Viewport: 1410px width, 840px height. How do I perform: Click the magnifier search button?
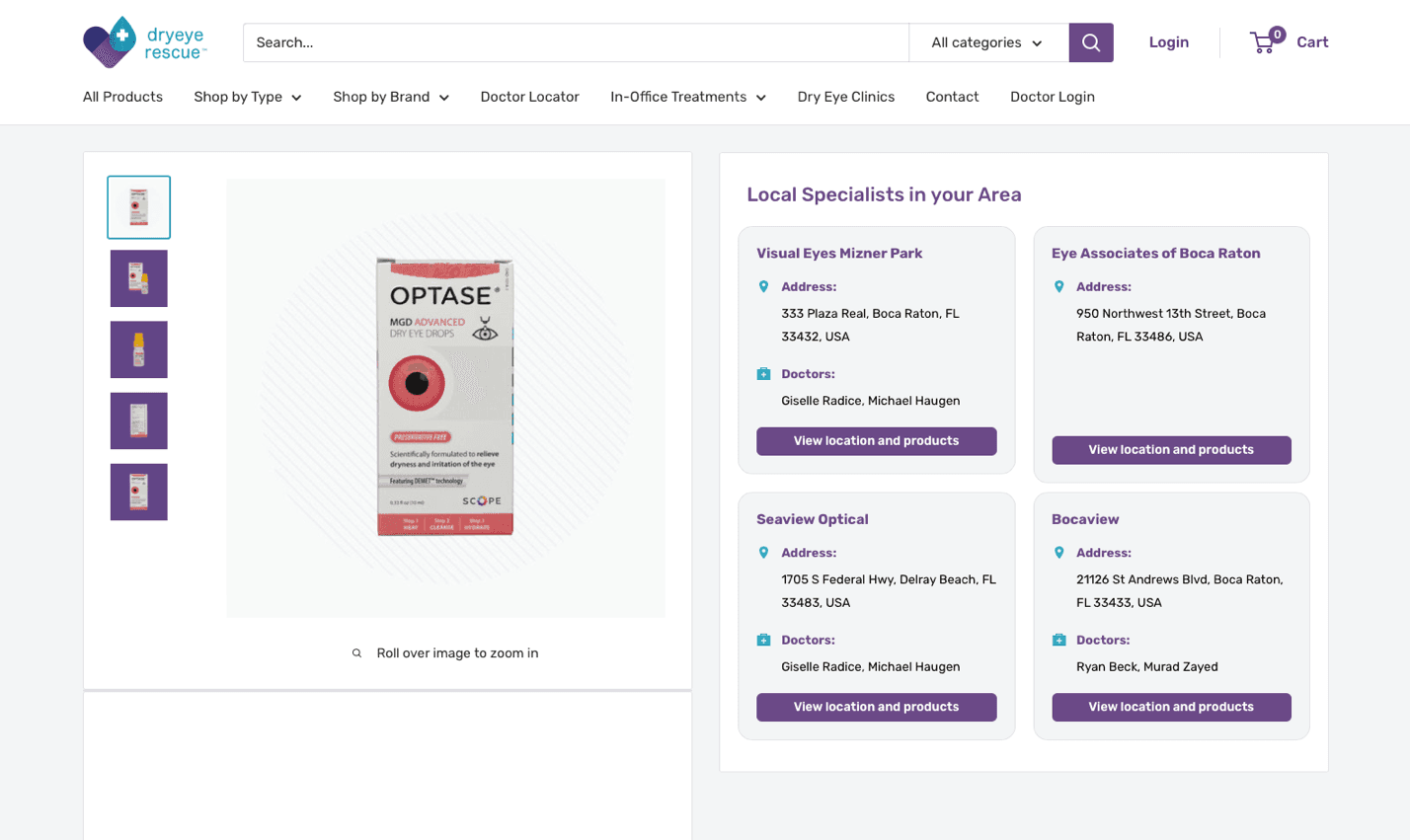(x=1091, y=42)
